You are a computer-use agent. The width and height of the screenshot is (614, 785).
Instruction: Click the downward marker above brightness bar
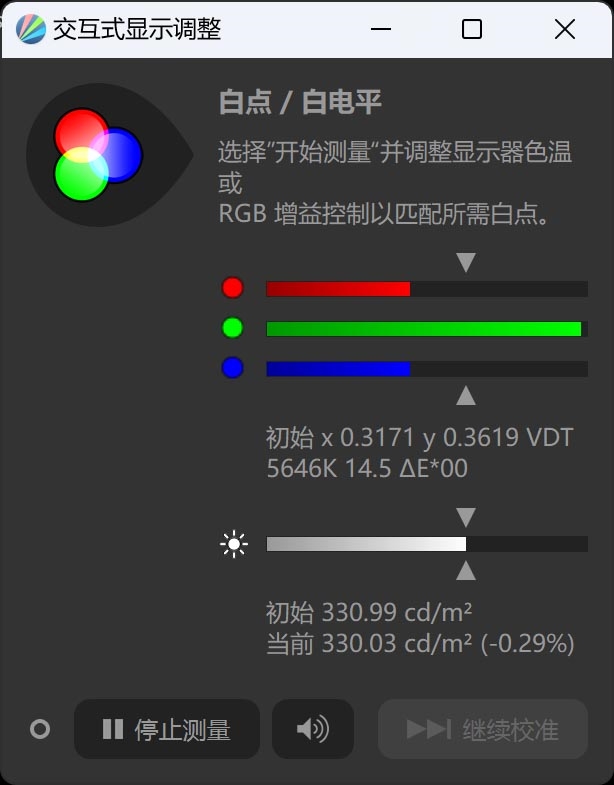click(x=466, y=517)
